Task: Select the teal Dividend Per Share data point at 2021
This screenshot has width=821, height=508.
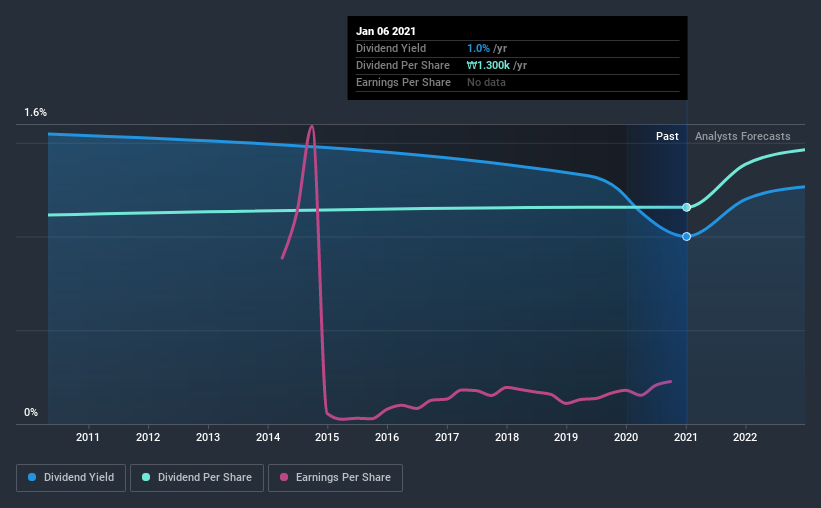Action: coord(686,207)
